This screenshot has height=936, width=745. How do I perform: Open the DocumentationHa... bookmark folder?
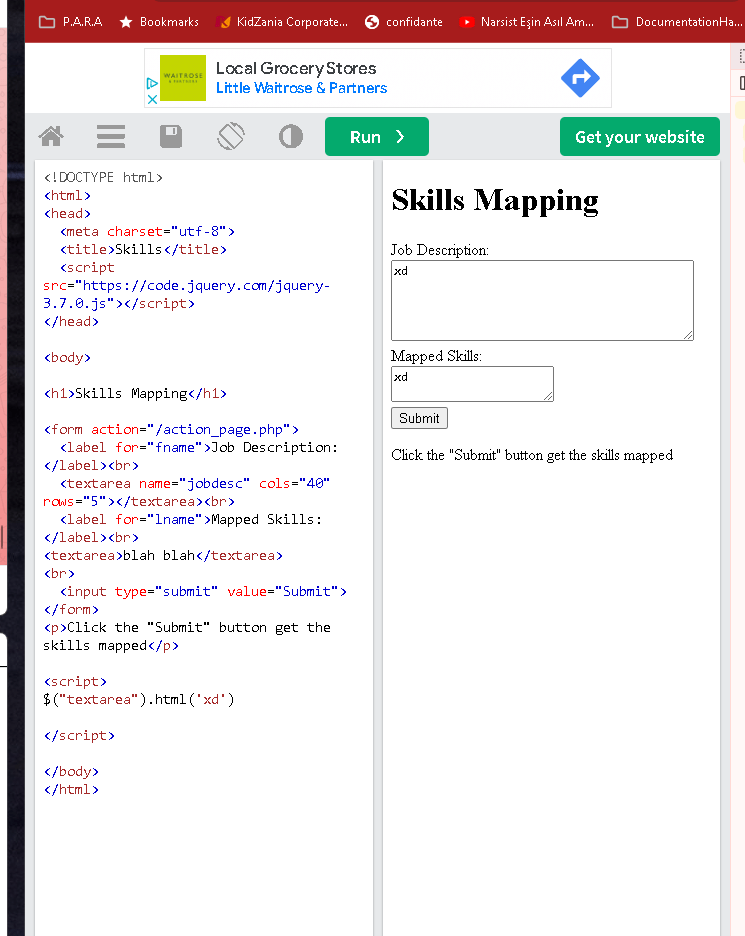pyautogui.click(x=678, y=22)
